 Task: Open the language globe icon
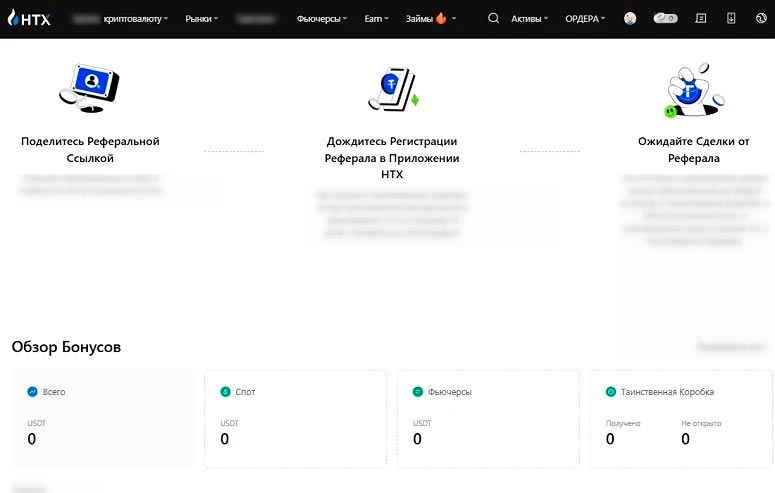[762, 18]
